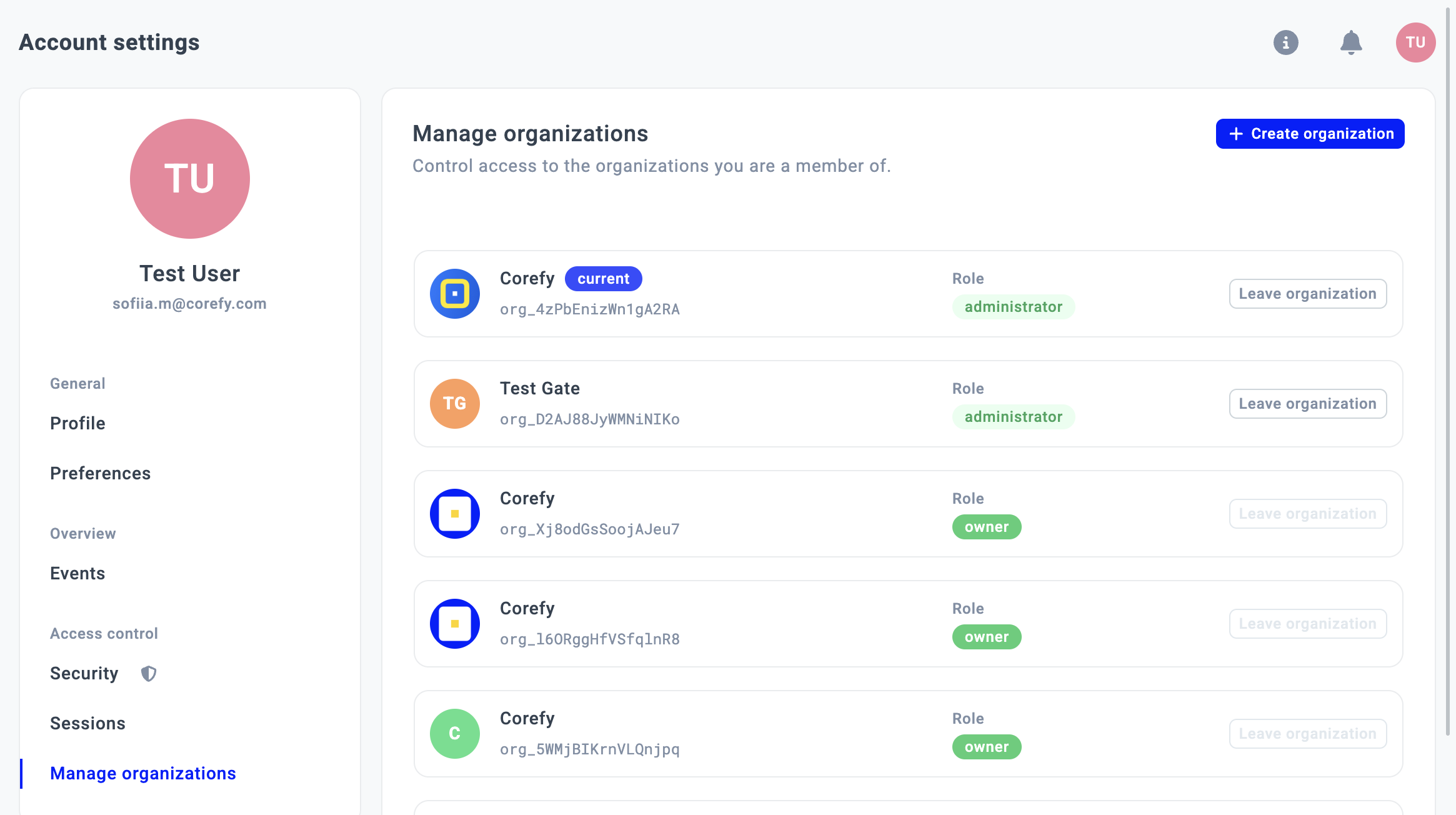
Task: Leave the current Corefy organization
Action: 1307,294
